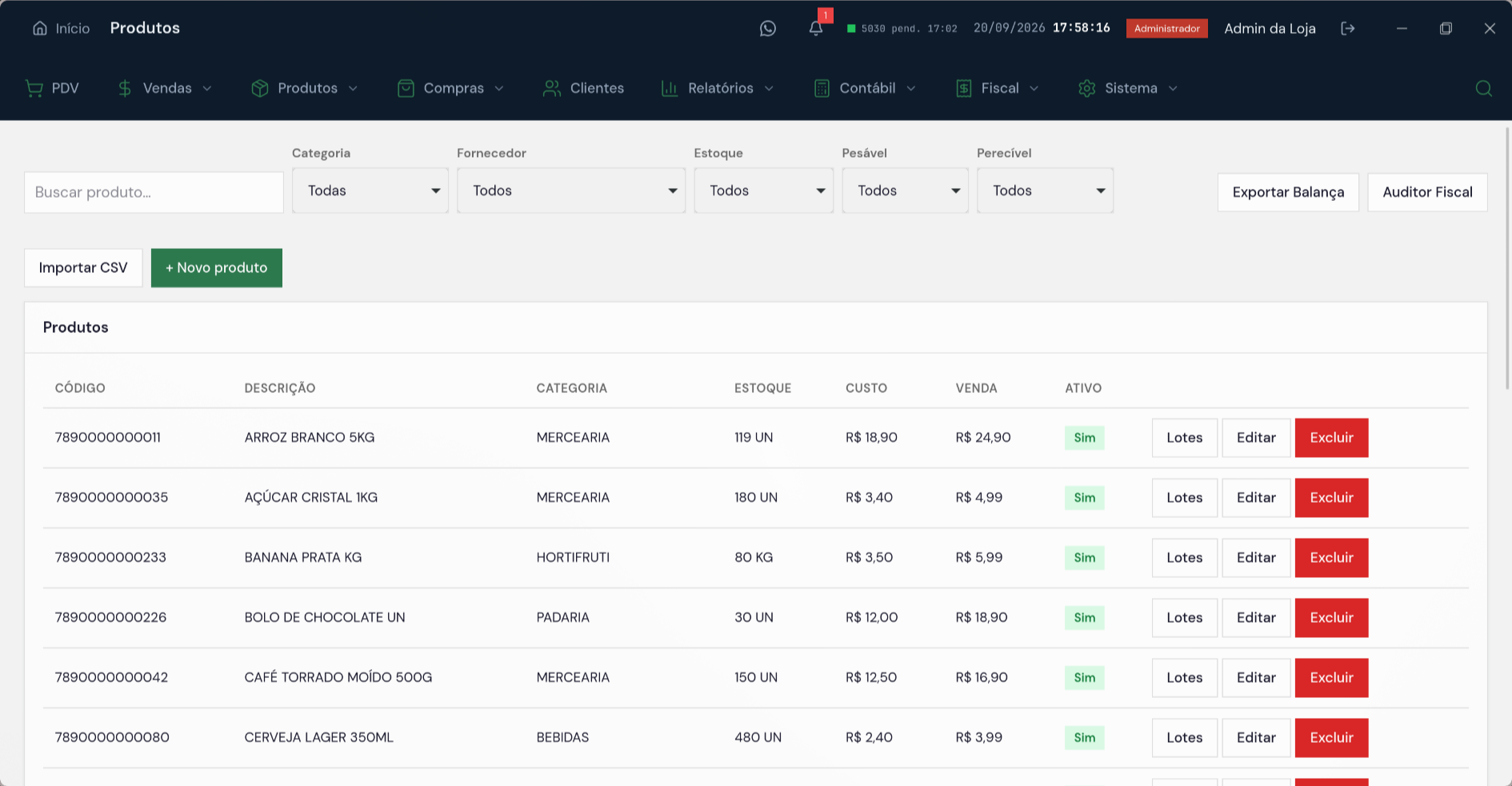Open the Categoria filter dropdown
This screenshot has height=786, width=1512.
pyautogui.click(x=370, y=190)
